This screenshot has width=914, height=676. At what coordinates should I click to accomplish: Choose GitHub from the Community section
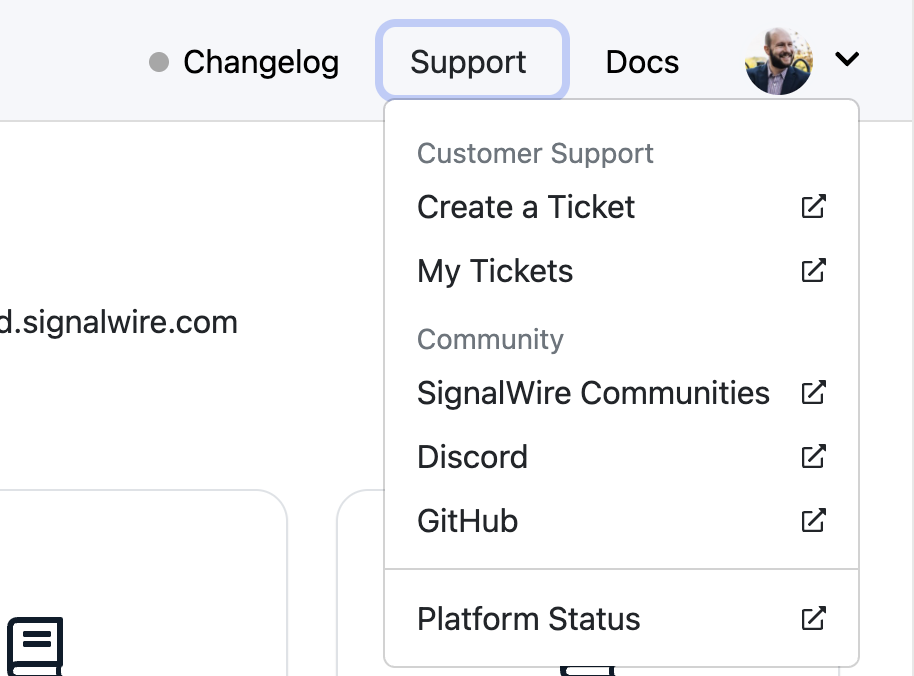467,521
